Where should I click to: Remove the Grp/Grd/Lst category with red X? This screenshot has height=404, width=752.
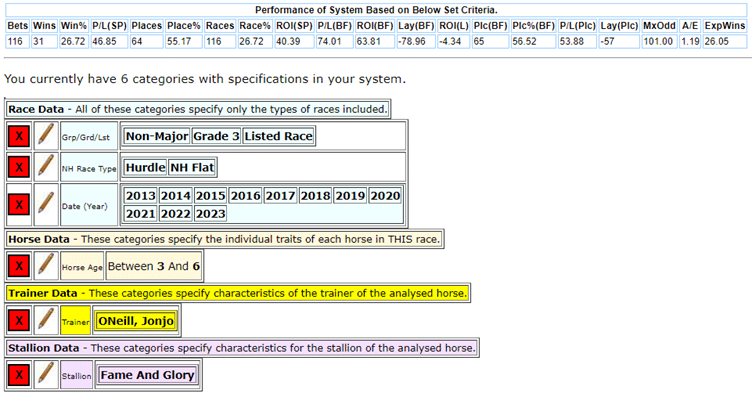coord(19,136)
